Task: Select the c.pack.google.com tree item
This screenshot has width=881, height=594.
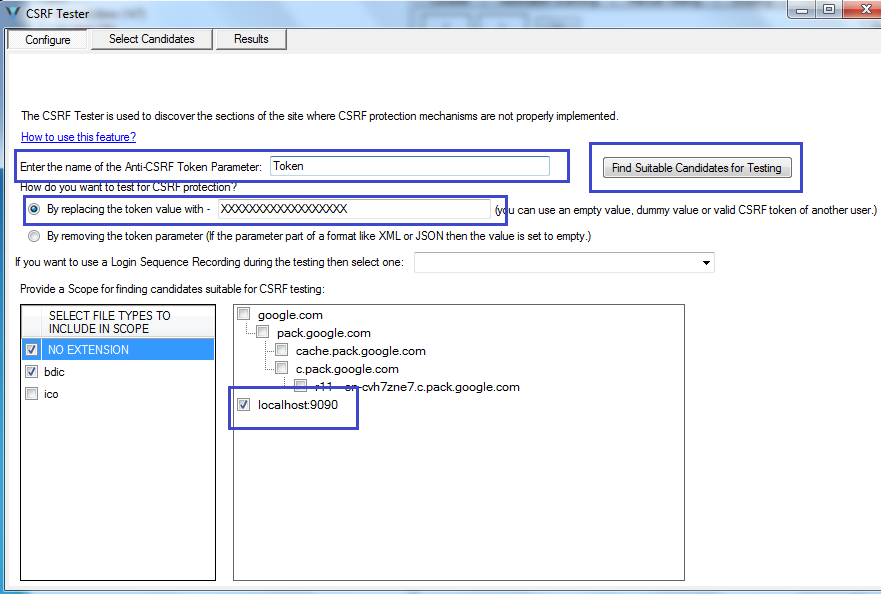Action: (281, 367)
